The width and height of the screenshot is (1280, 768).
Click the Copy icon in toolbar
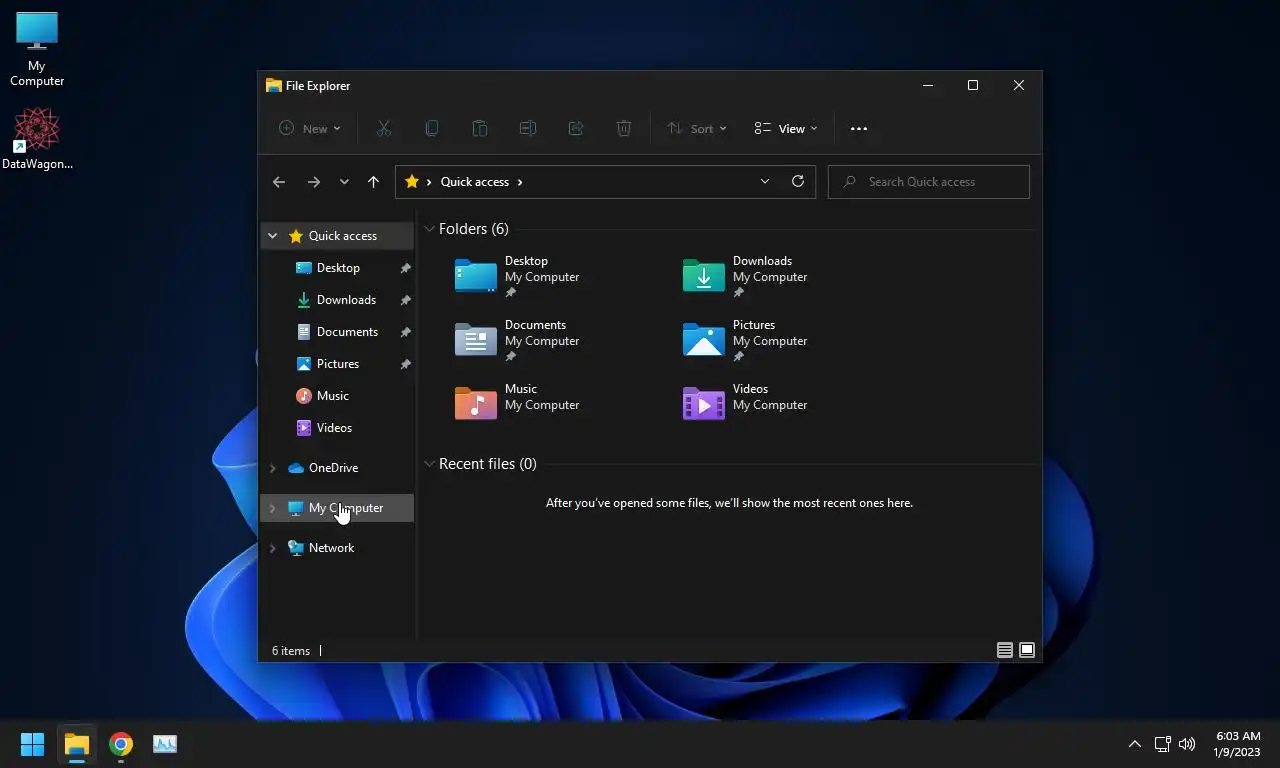[432, 128]
